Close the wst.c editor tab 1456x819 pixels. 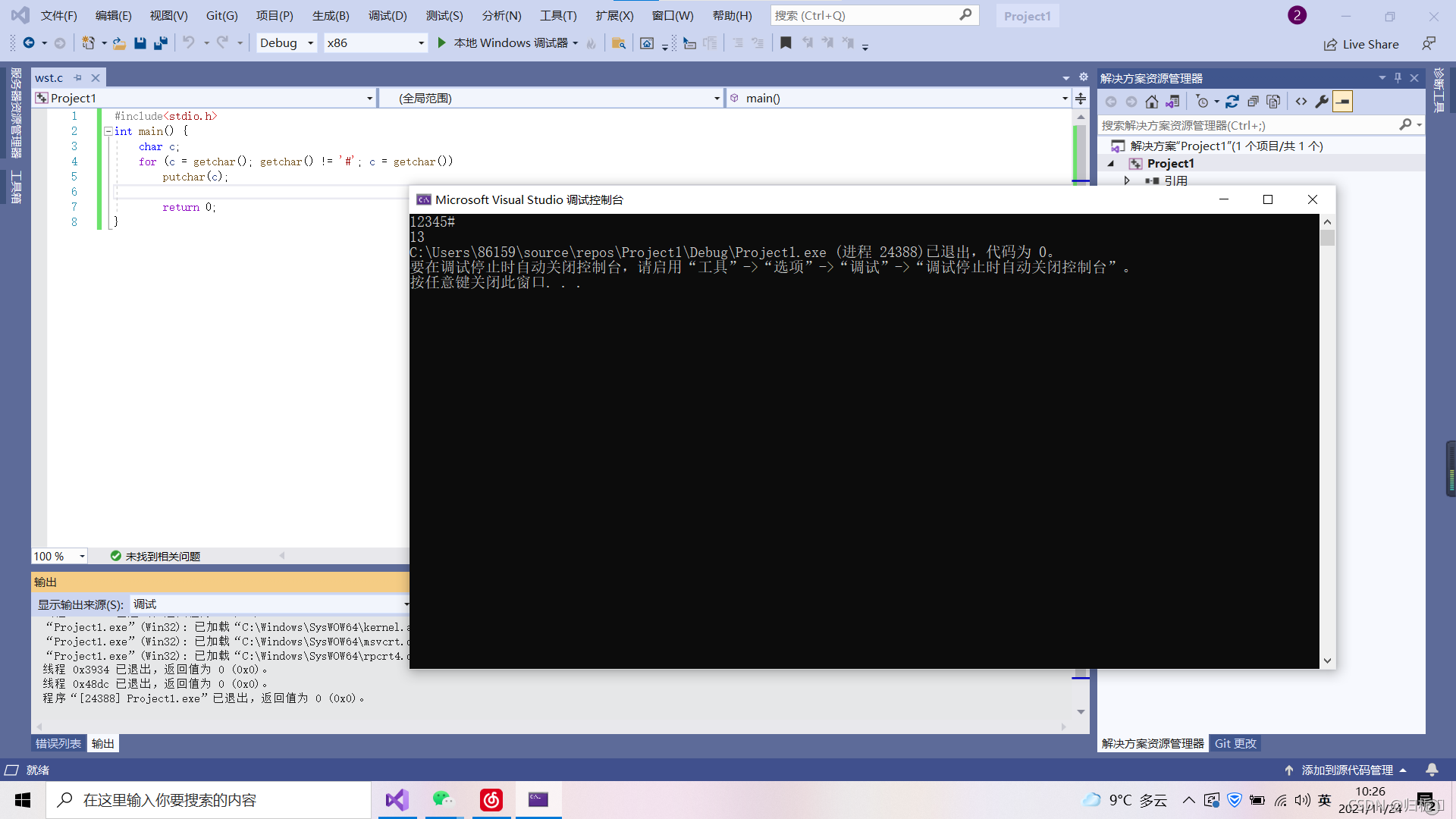(96, 78)
